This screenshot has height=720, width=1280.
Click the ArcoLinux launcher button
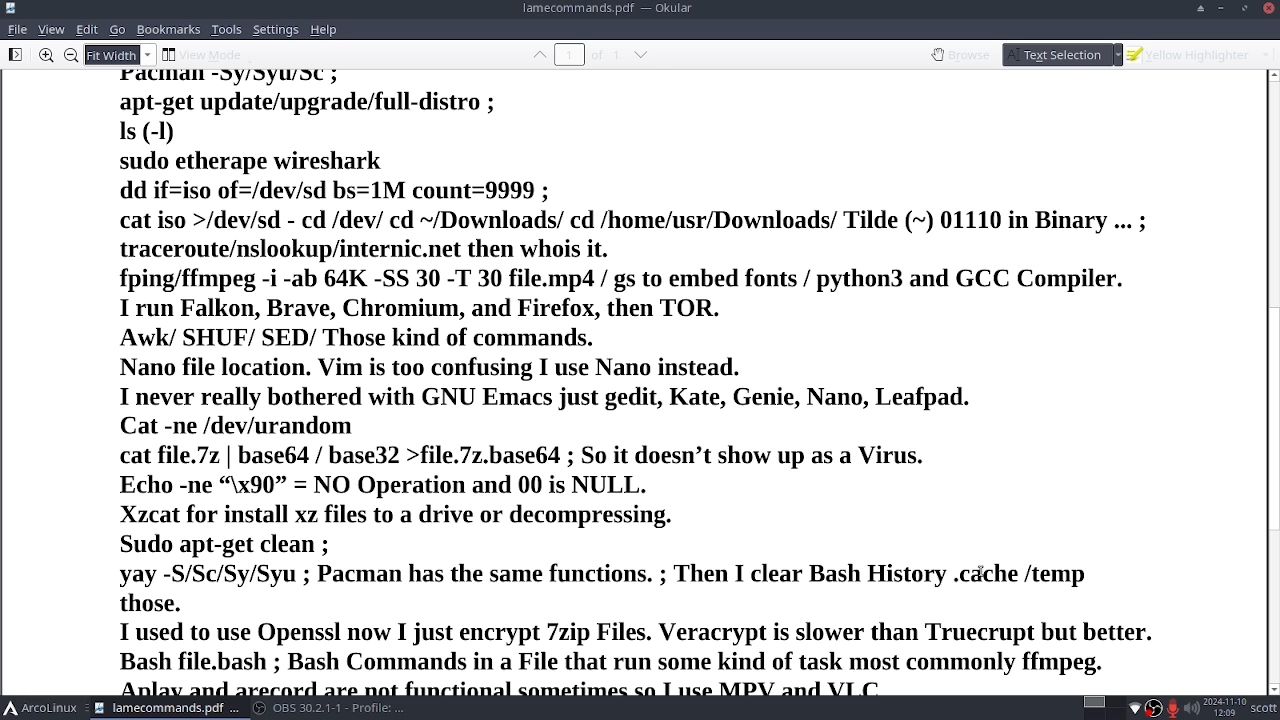click(x=40, y=708)
